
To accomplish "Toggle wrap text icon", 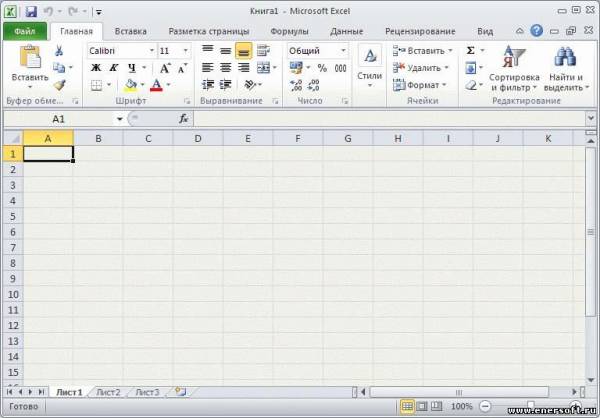I will (x=263, y=50).
